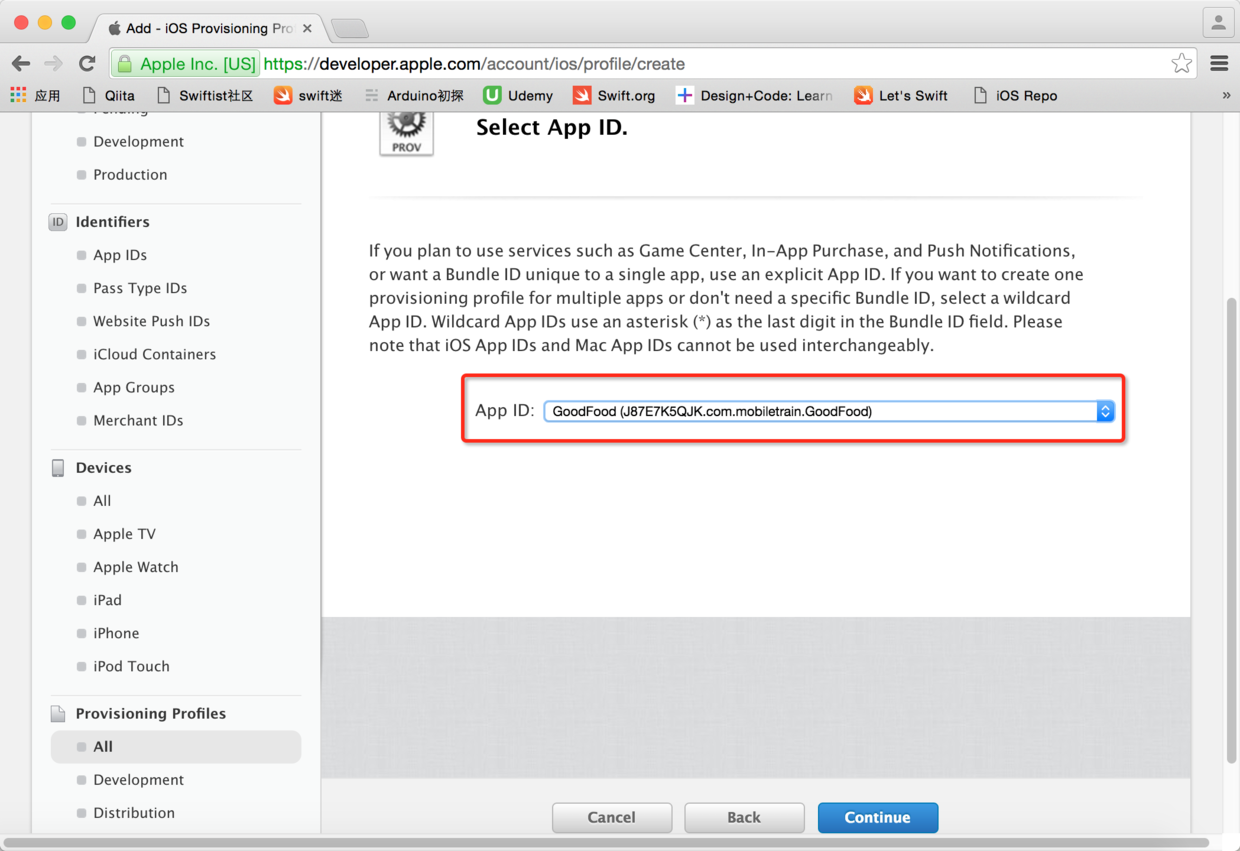Click the Identifiers section ID icon
The image size is (1240, 851).
coord(58,222)
